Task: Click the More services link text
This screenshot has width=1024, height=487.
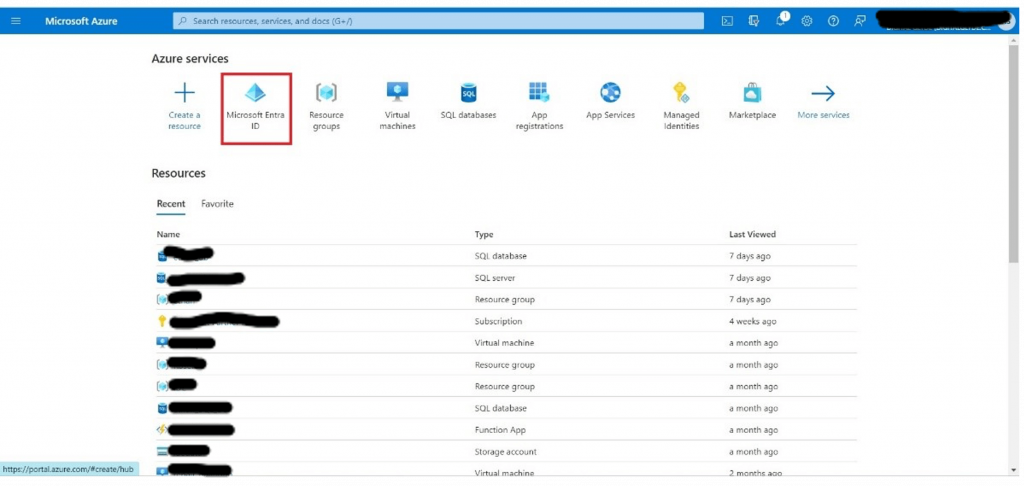Action: 824,115
